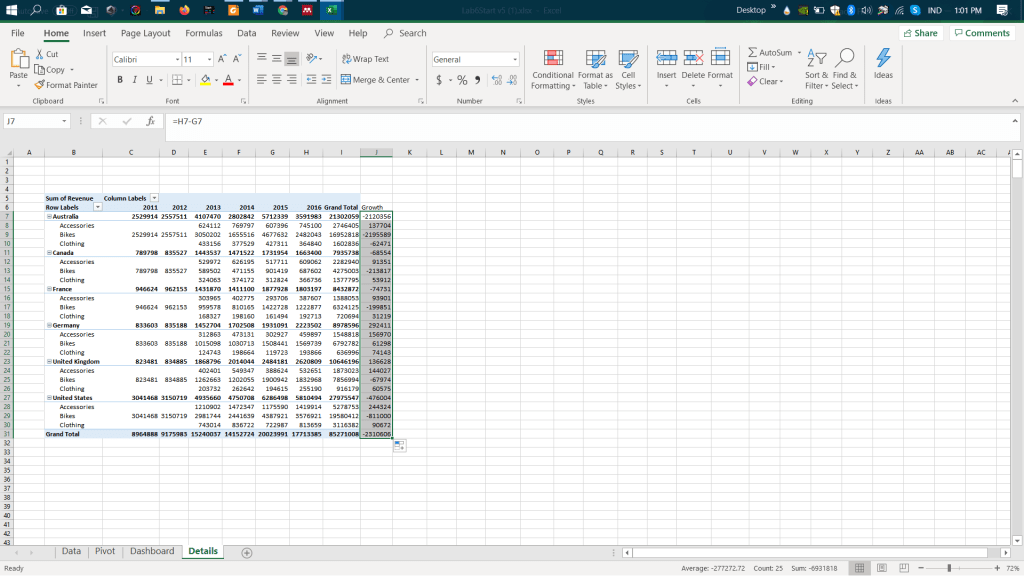Click the Comments button
Screen dimensions: 1024x576
(x=981, y=33)
